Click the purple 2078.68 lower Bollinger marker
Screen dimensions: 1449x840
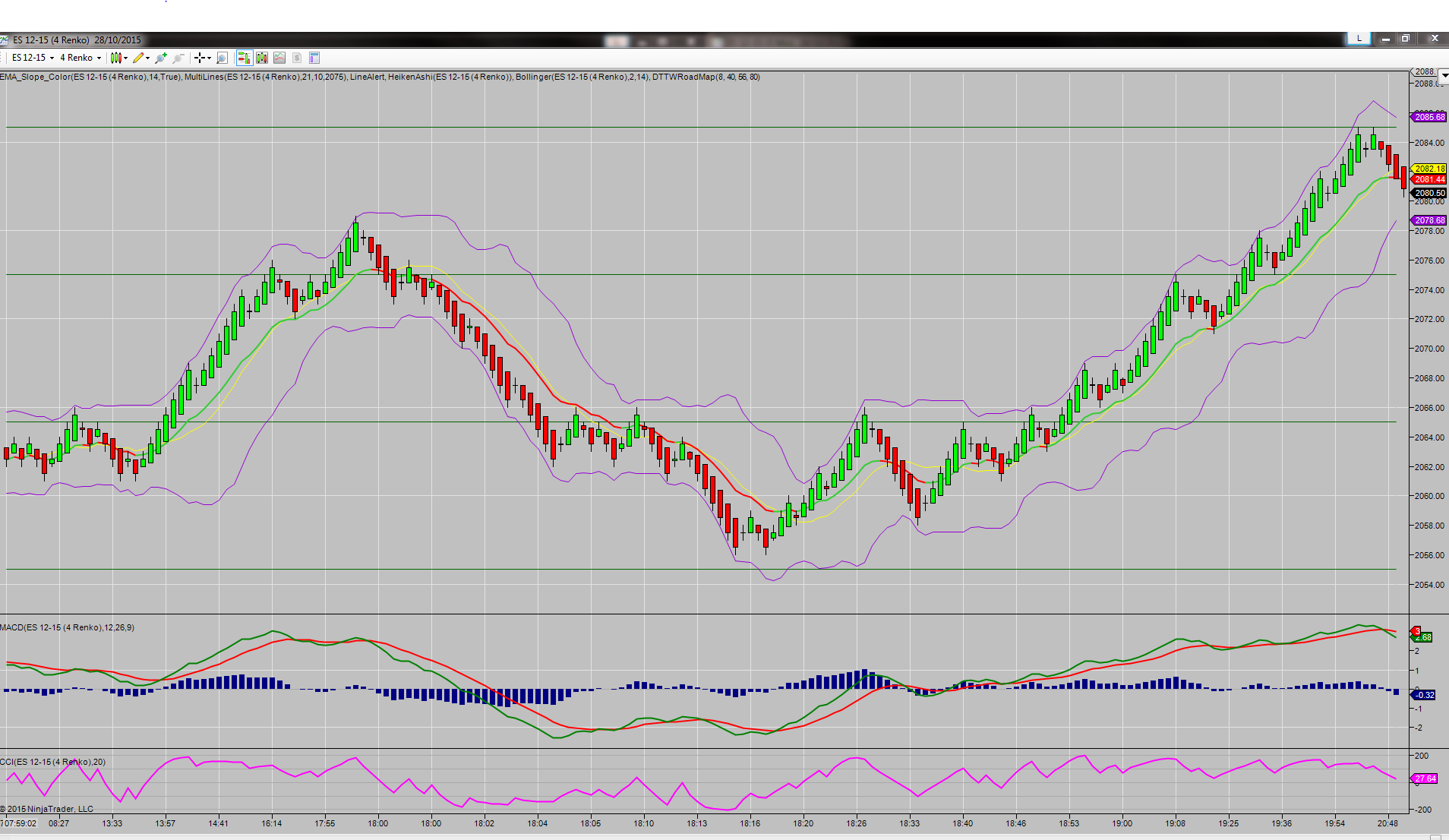point(1428,220)
